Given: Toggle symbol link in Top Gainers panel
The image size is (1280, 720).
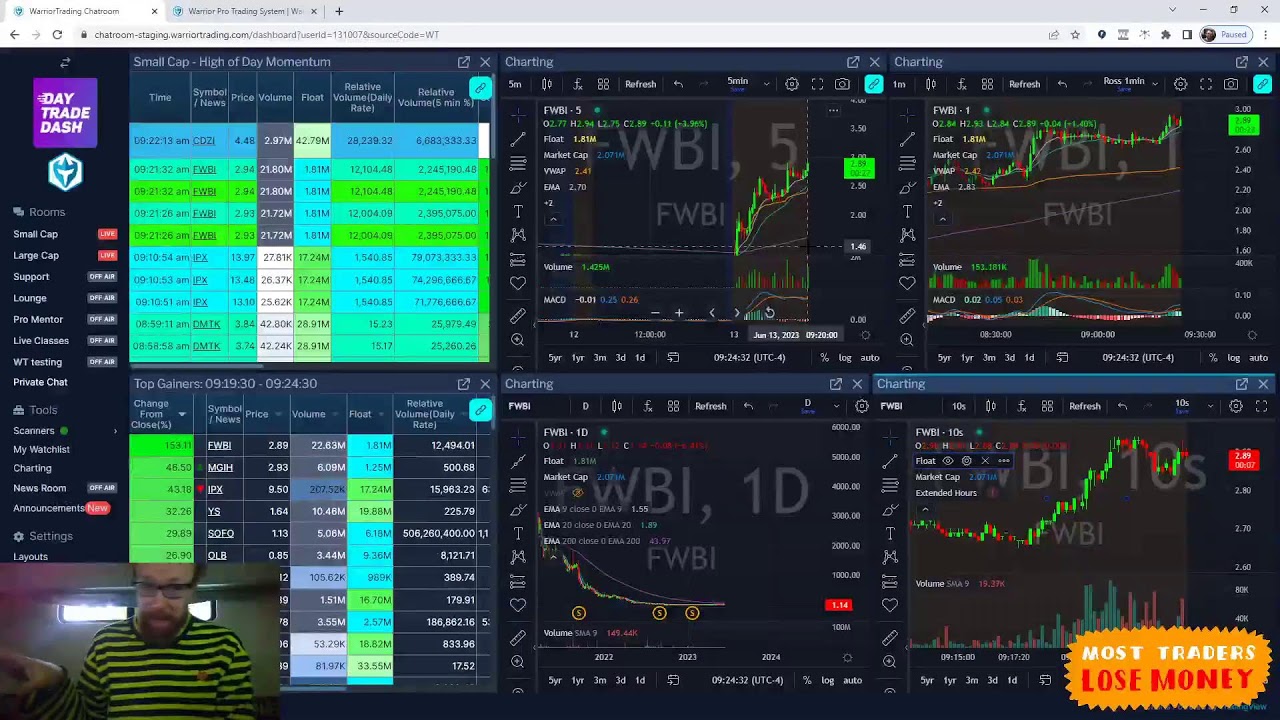Looking at the screenshot, I should 480,410.
